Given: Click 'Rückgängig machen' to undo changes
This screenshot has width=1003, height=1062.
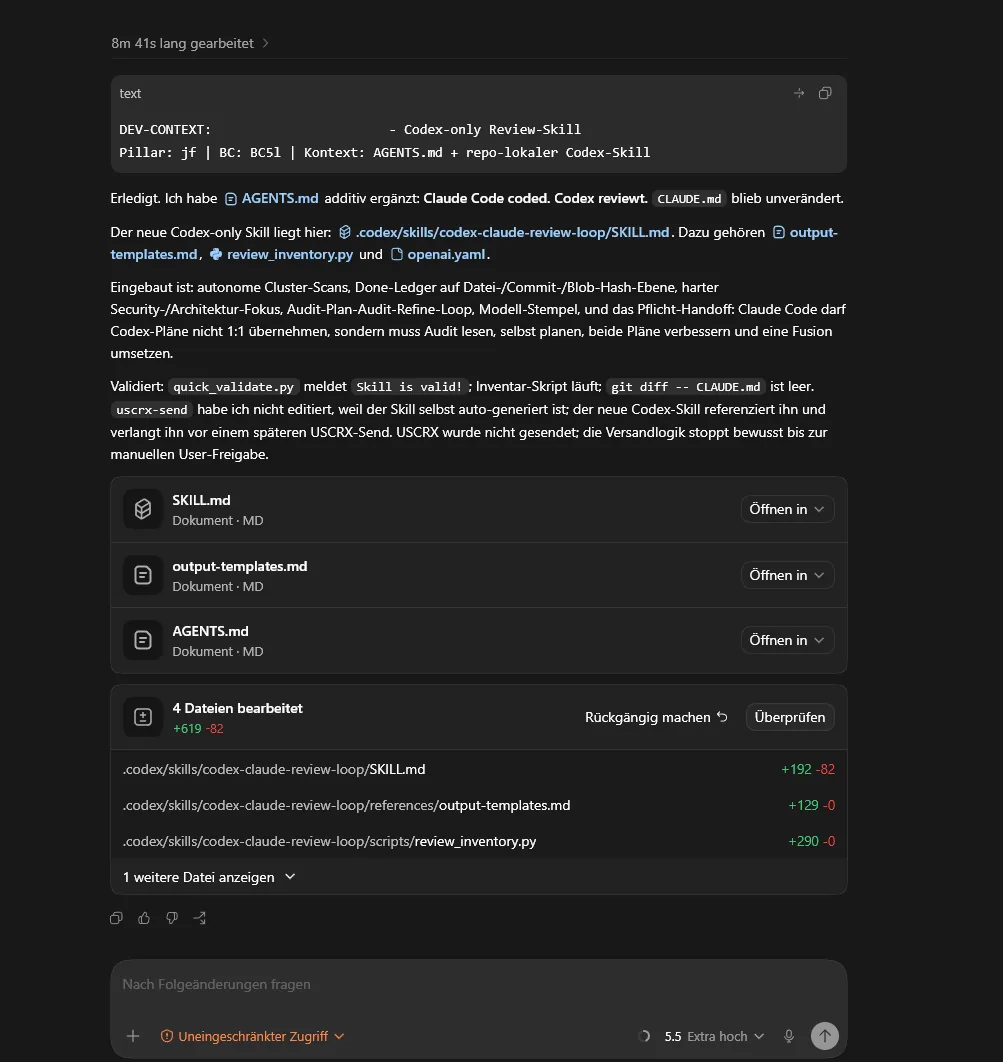Looking at the screenshot, I should [656, 717].
